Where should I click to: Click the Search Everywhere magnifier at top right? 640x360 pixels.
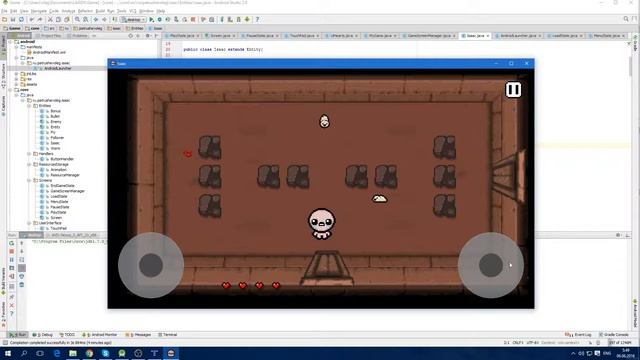tap(626, 19)
